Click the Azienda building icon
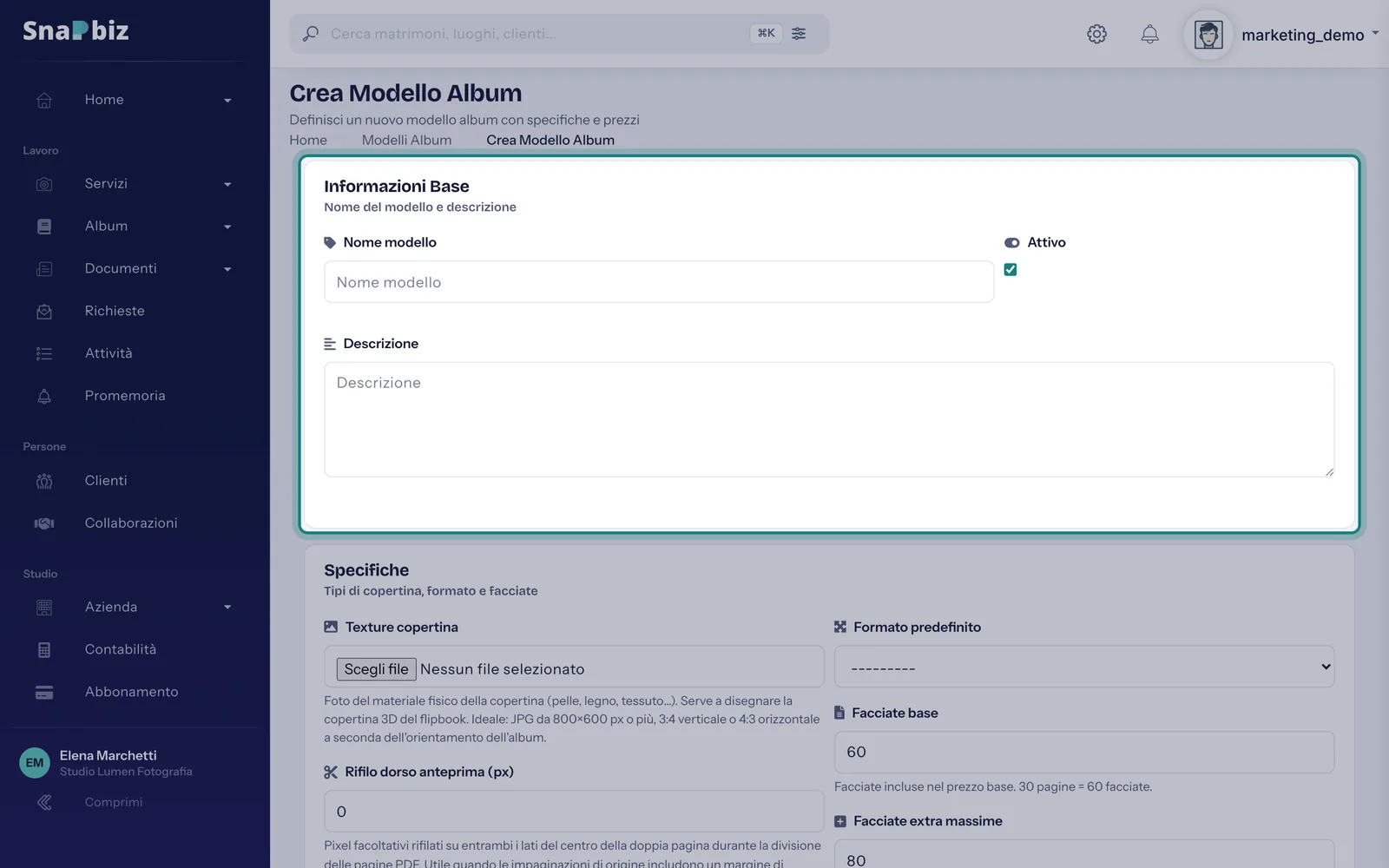 pos(44,608)
